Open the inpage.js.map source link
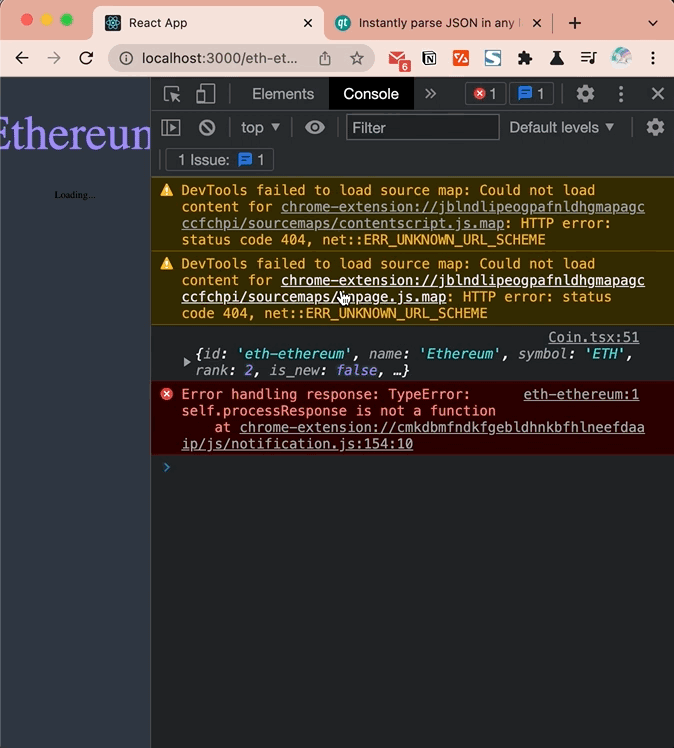The width and height of the screenshot is (674, 748). coord(413,289)
